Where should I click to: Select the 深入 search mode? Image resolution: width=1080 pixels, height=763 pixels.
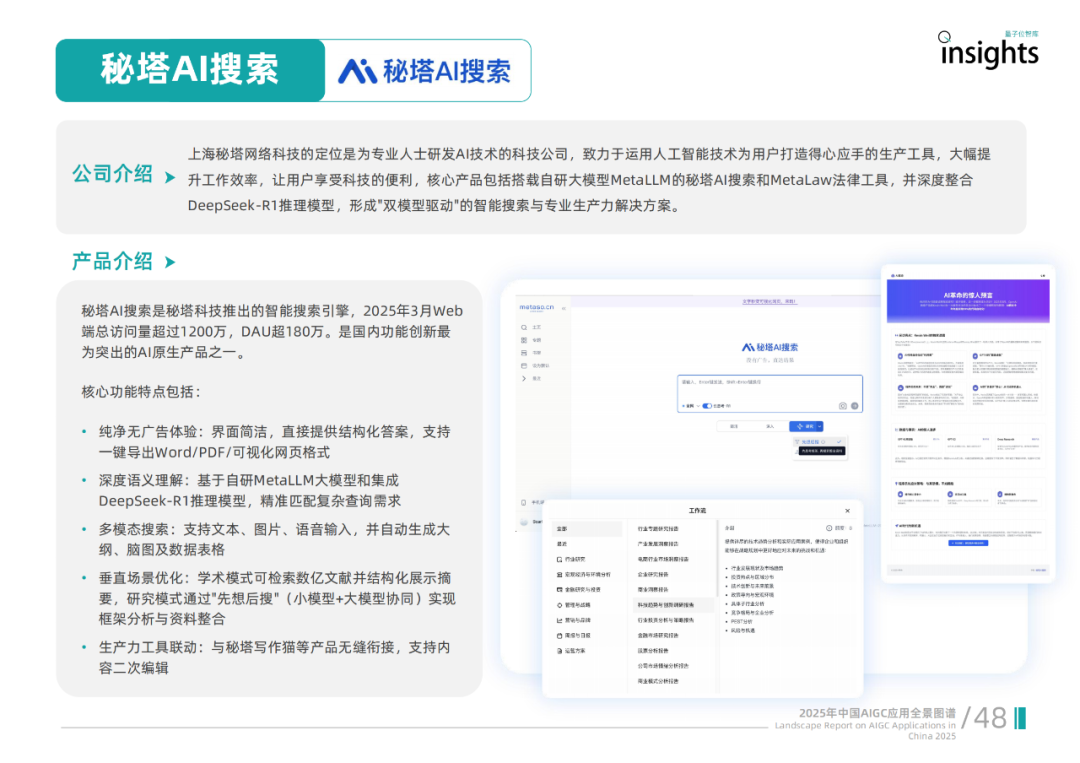coord(770,426)
